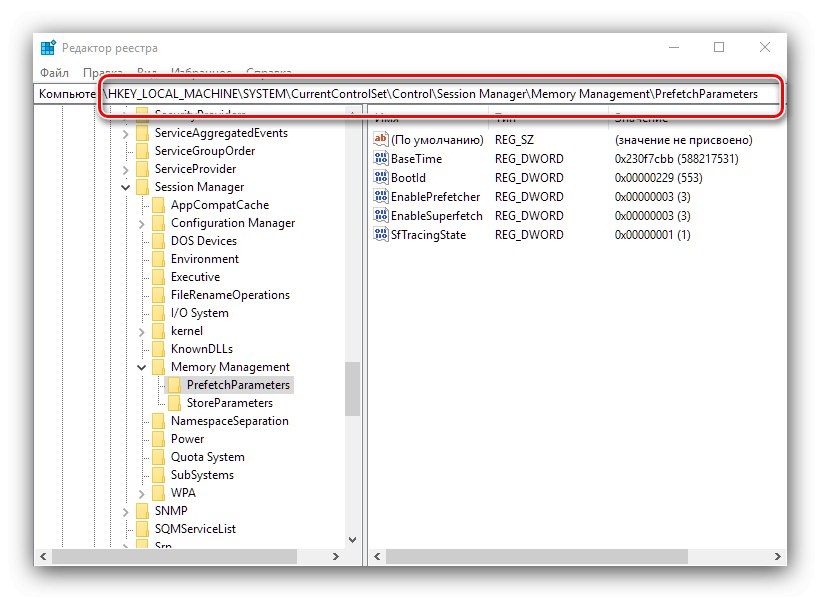The height and width of the screenshot is (599, 820).
Task: Collapse the Memory Management key
Action: [x=142, y=367]
